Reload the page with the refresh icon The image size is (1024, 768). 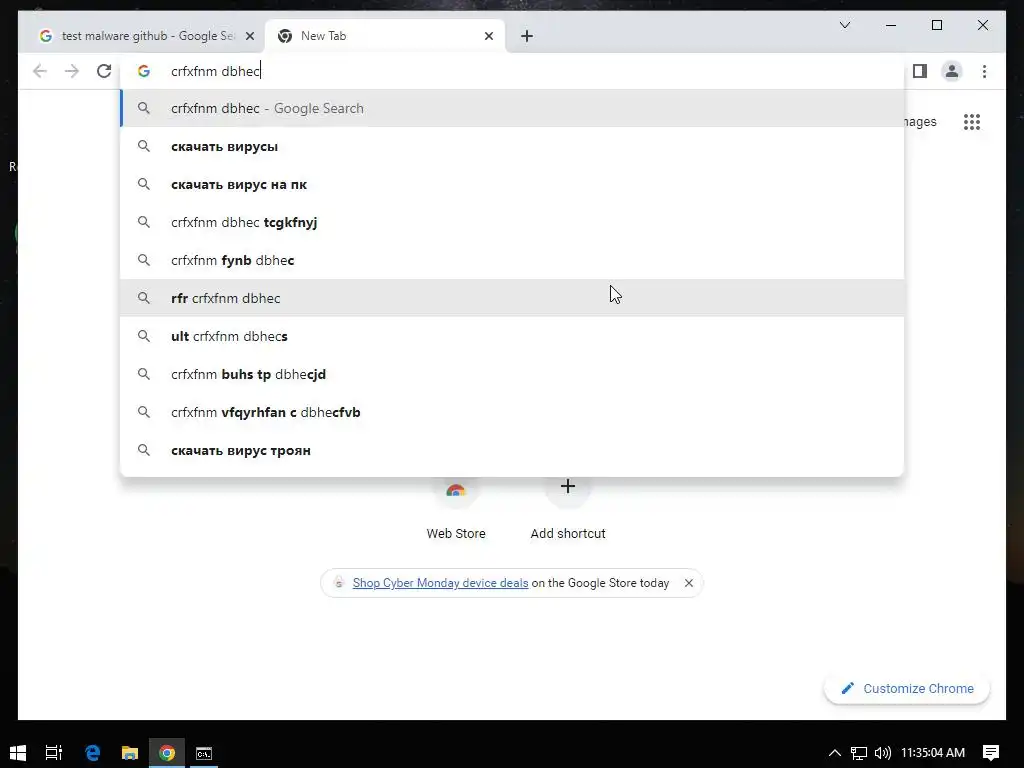point(104,71)
